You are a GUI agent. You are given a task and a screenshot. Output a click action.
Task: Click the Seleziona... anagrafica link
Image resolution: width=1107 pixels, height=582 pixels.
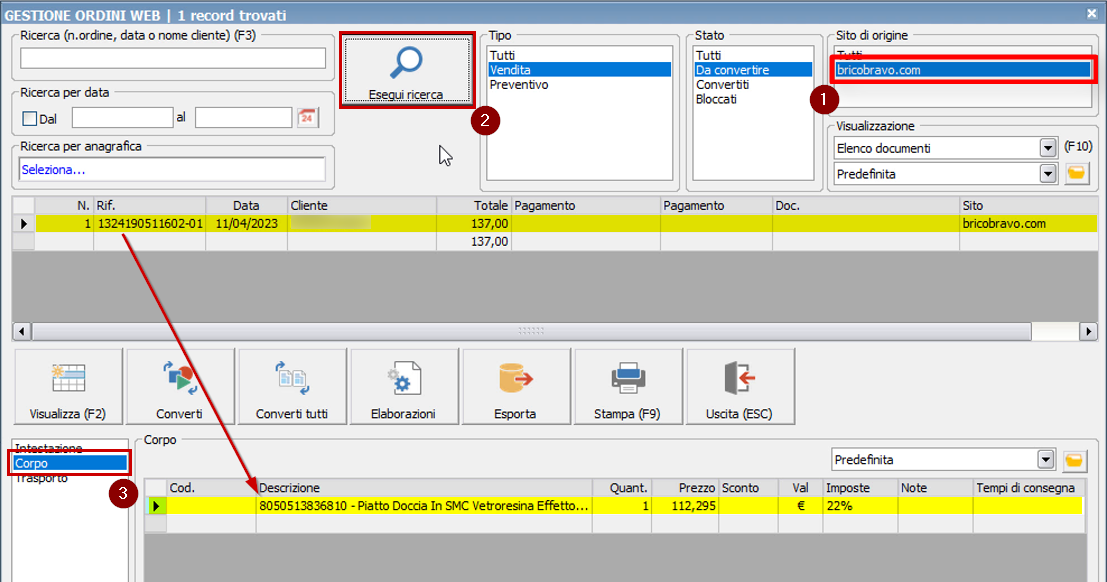54,170
